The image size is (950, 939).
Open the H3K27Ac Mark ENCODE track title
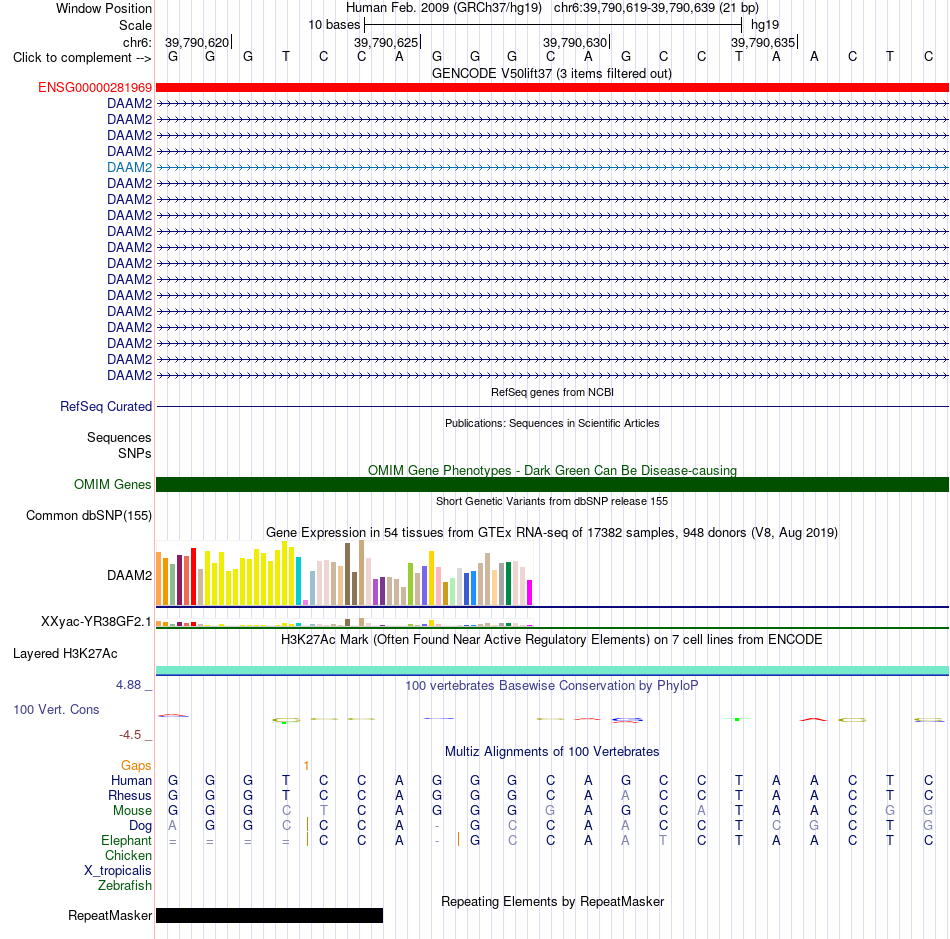point(551,640)
